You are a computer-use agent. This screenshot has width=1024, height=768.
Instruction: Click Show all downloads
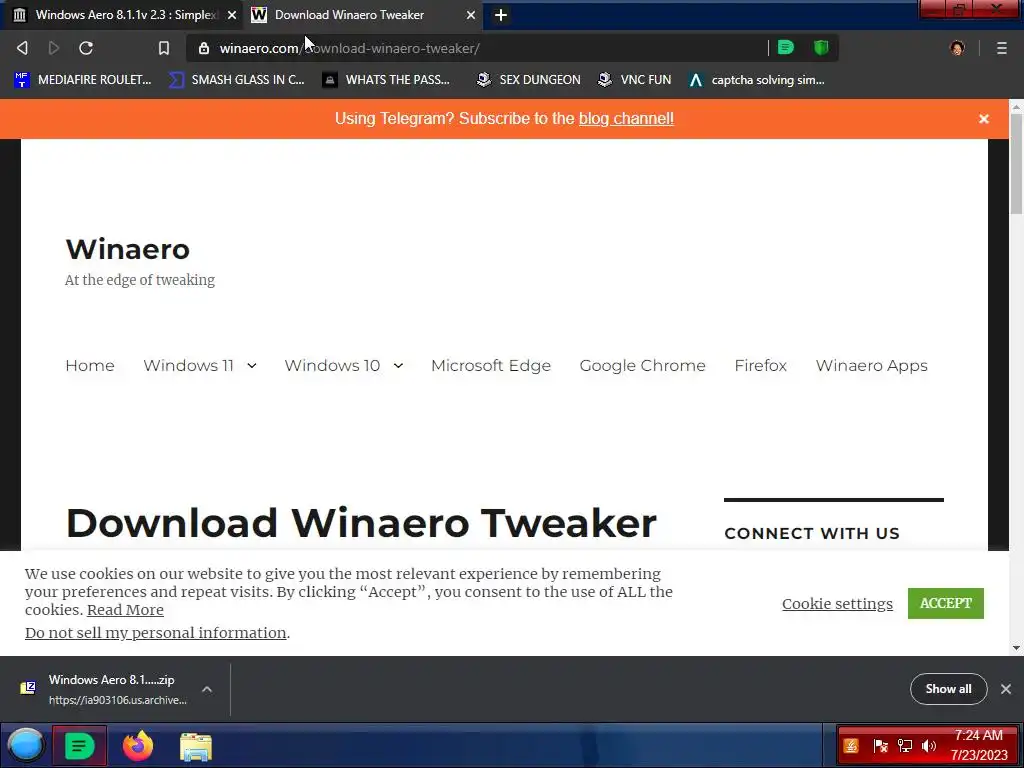948,689
